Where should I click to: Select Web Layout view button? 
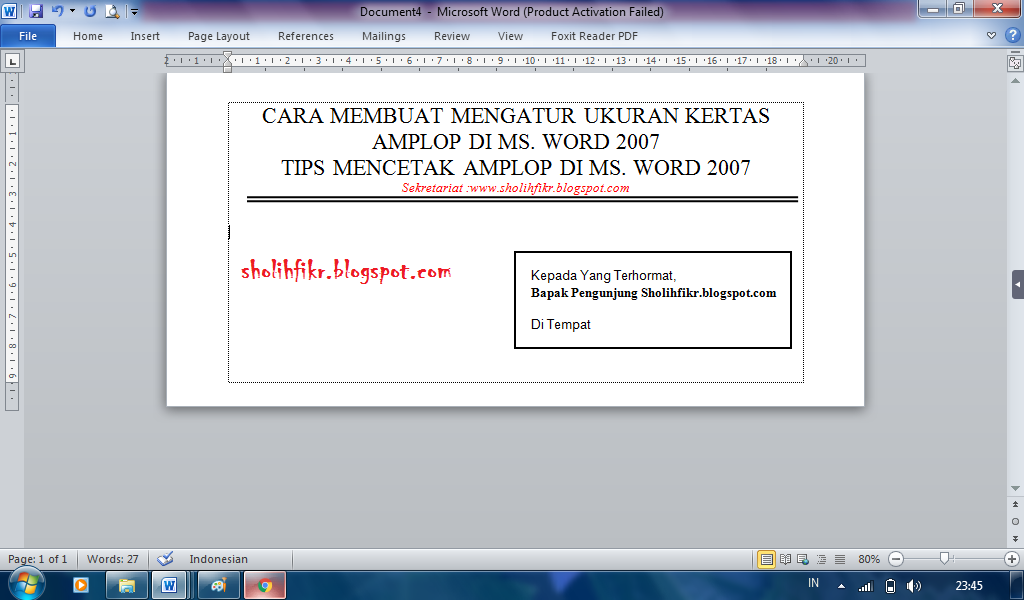coord(803,559)
